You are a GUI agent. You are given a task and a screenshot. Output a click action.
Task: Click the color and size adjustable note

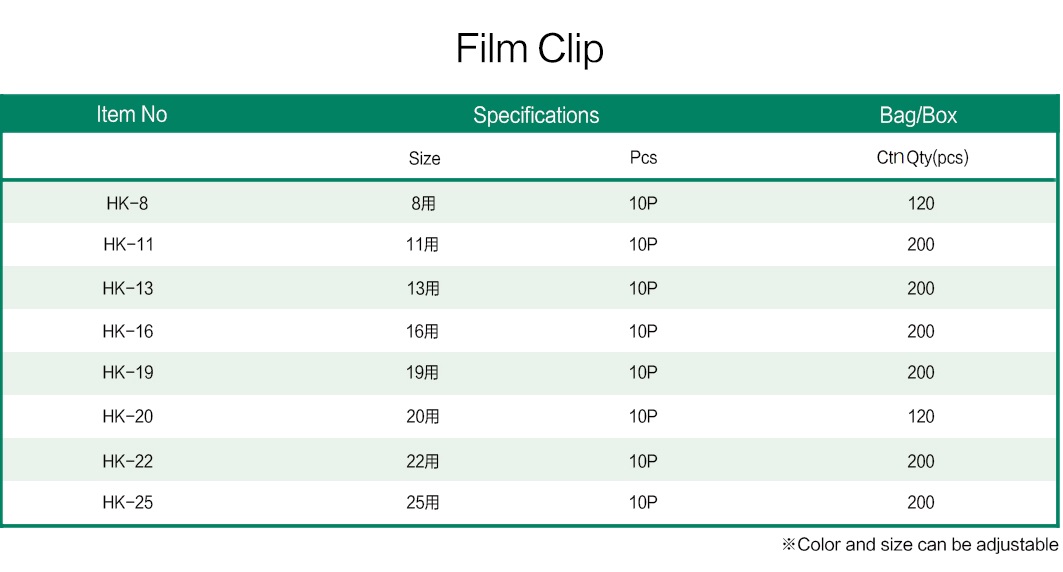[920, 545]
